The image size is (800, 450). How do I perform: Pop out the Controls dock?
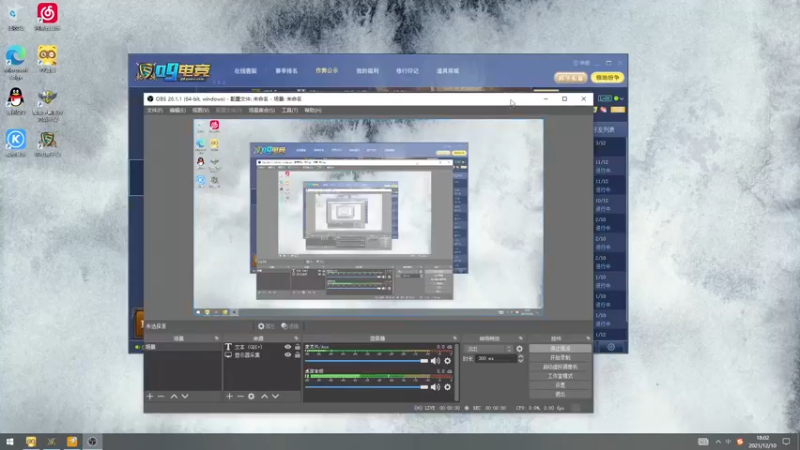[588, 338]
